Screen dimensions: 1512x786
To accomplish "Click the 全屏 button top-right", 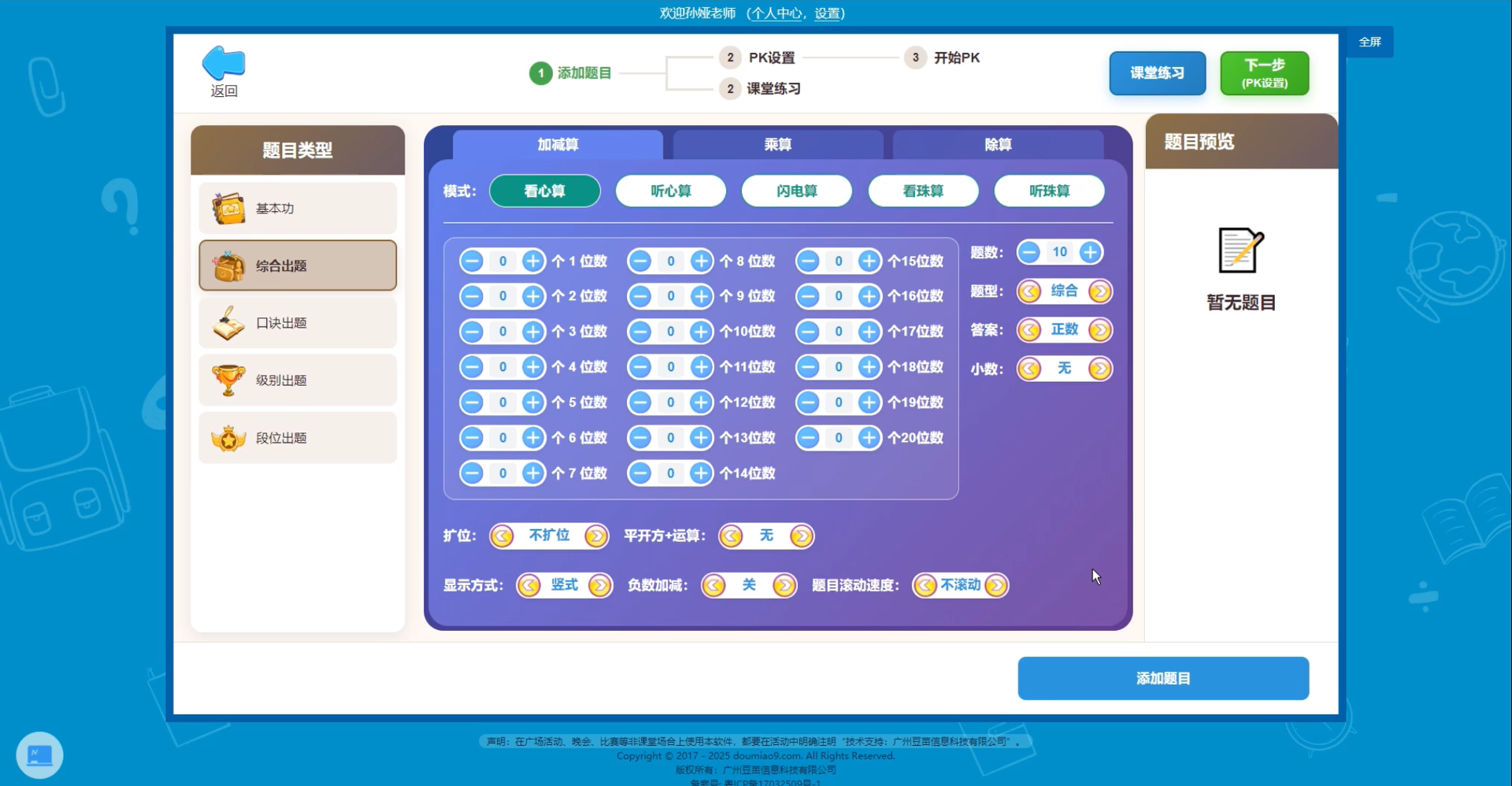I will (1370, 42).
